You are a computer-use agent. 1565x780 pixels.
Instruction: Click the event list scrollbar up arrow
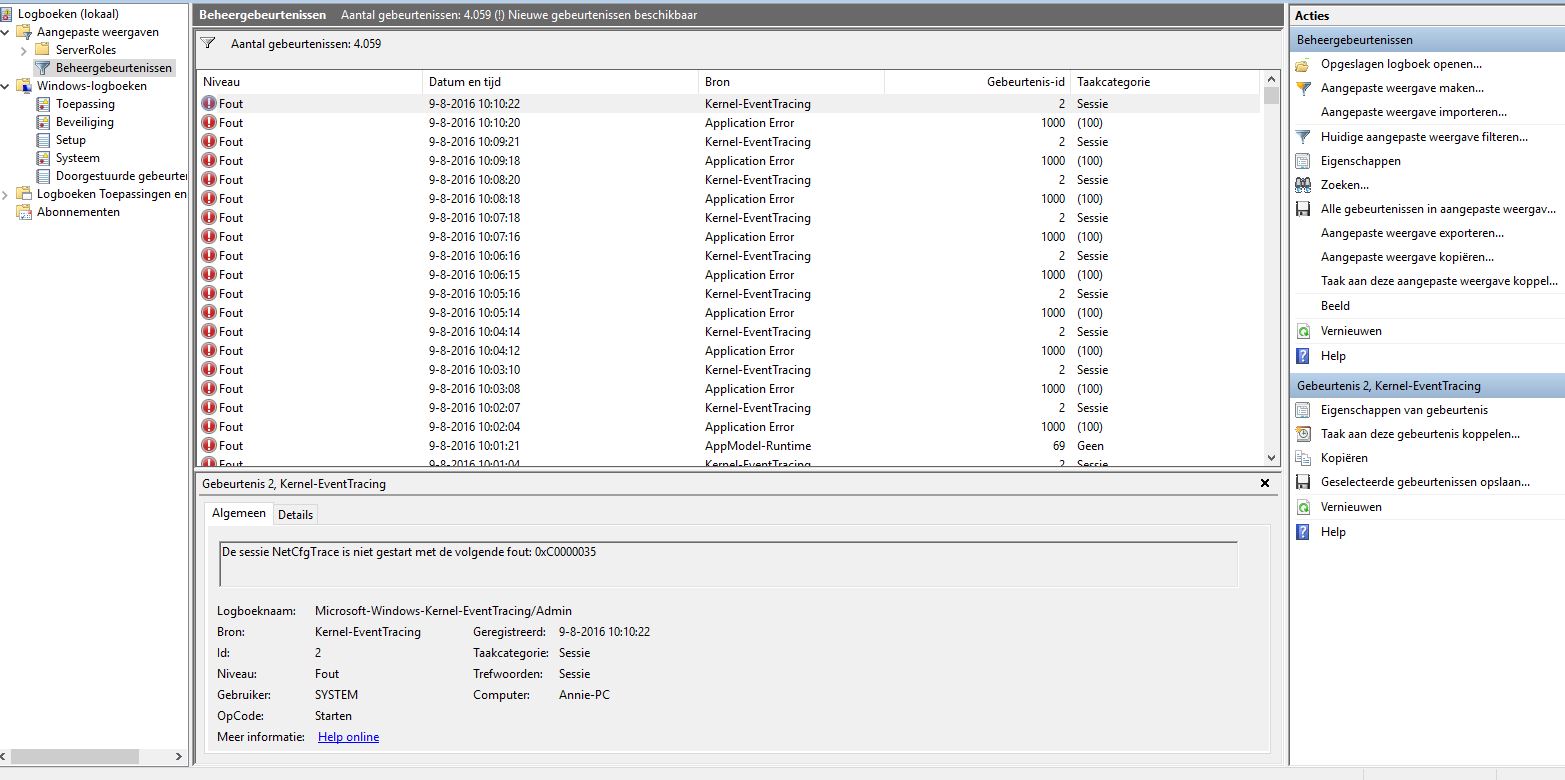point(1272,79)
